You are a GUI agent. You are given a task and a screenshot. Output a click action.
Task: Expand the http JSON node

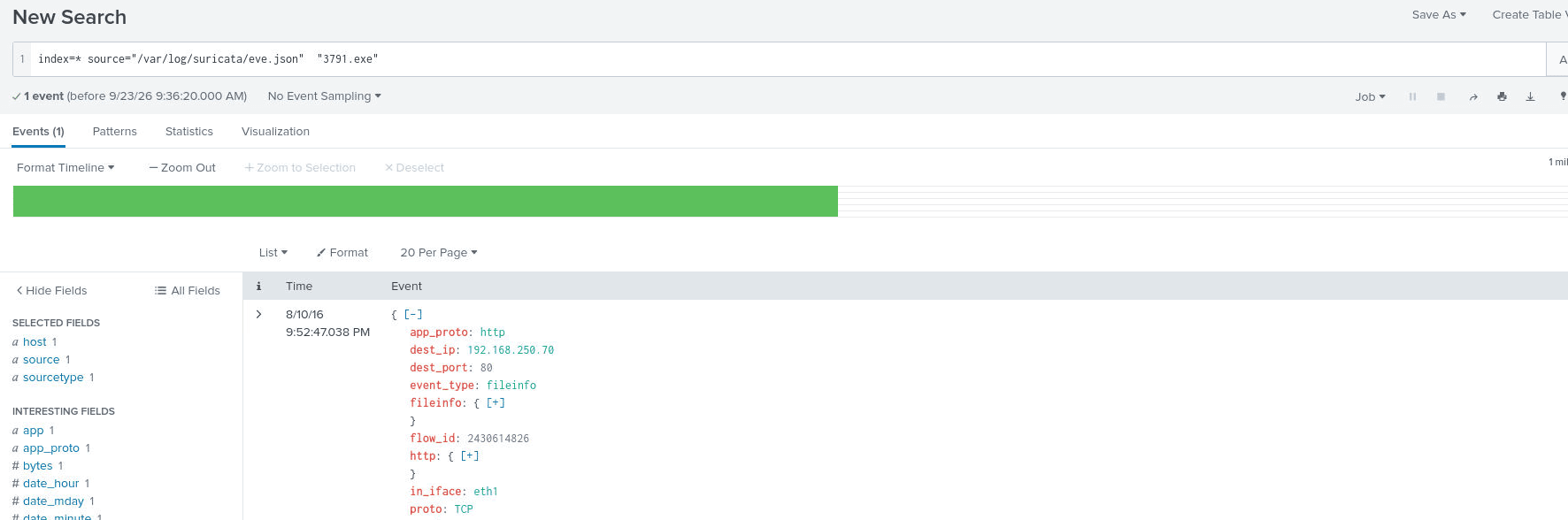[470, 455]
